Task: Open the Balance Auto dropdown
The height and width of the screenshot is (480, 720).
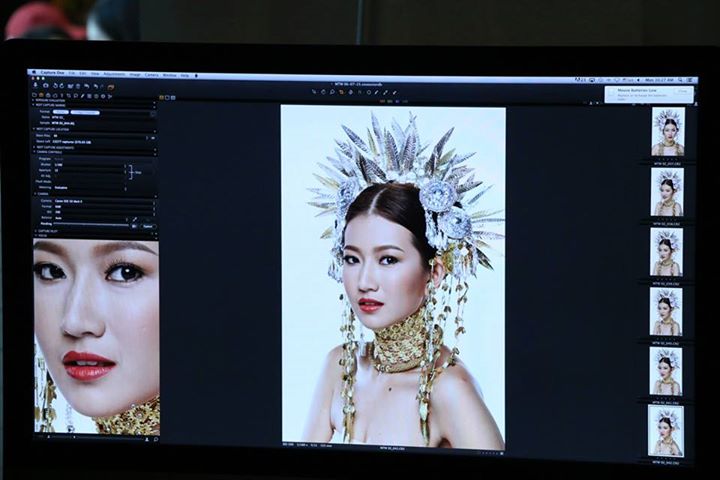Action: pos(91,218)
